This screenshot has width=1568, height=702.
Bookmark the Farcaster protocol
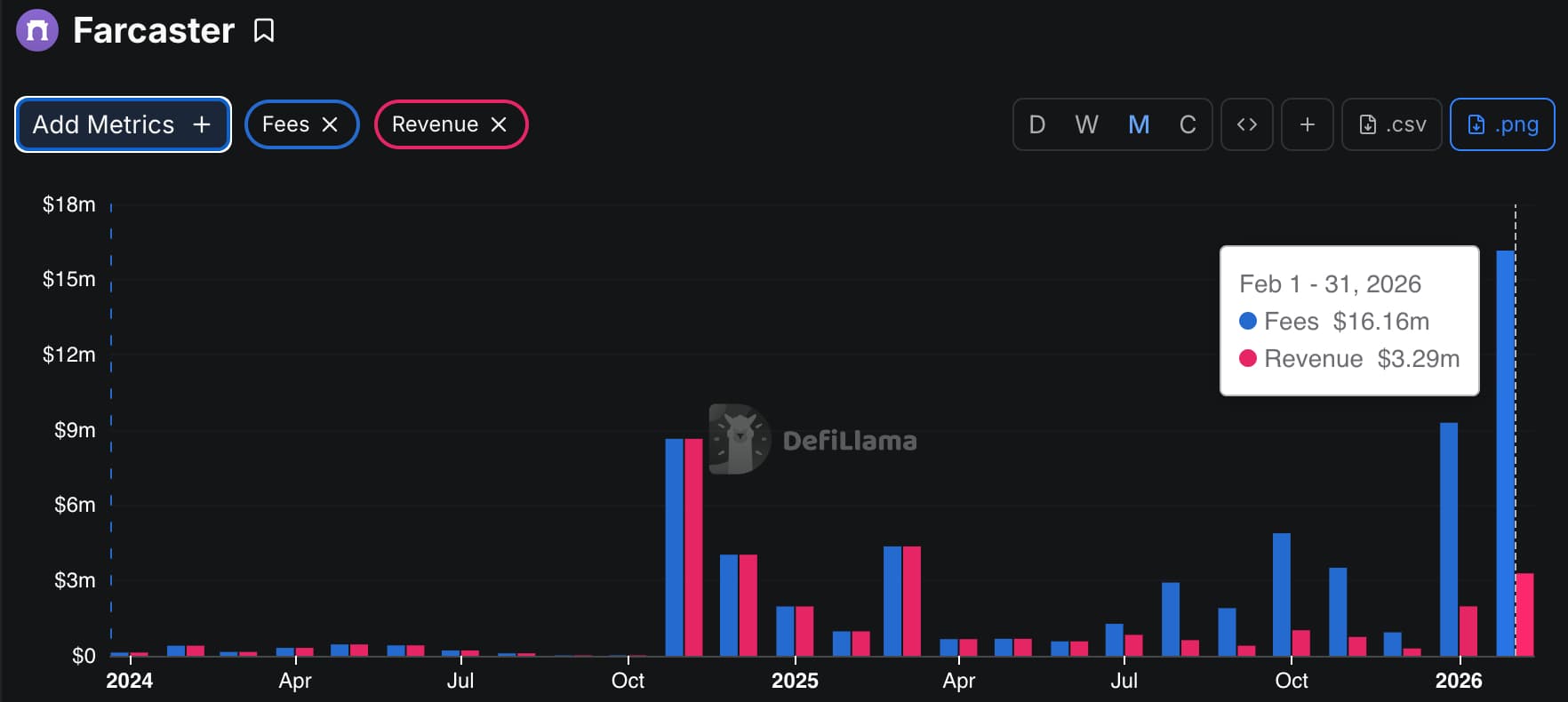[264, 31]
